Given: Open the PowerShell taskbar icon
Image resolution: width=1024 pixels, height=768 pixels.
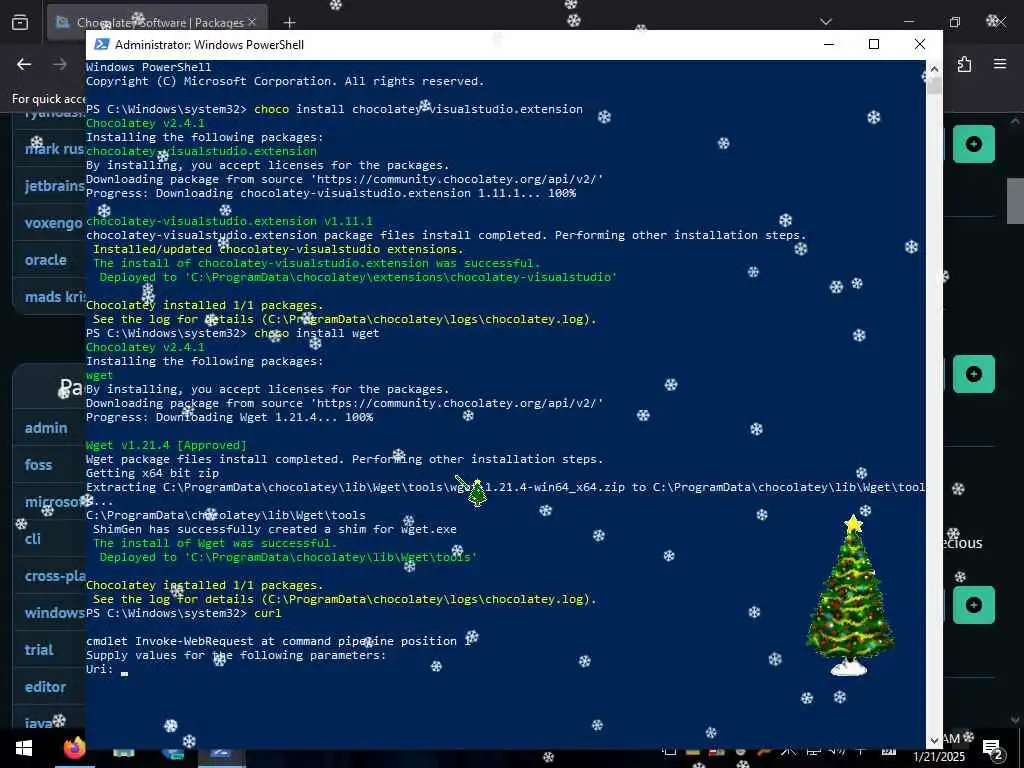Looking at the screenshot, I should 221,751.
